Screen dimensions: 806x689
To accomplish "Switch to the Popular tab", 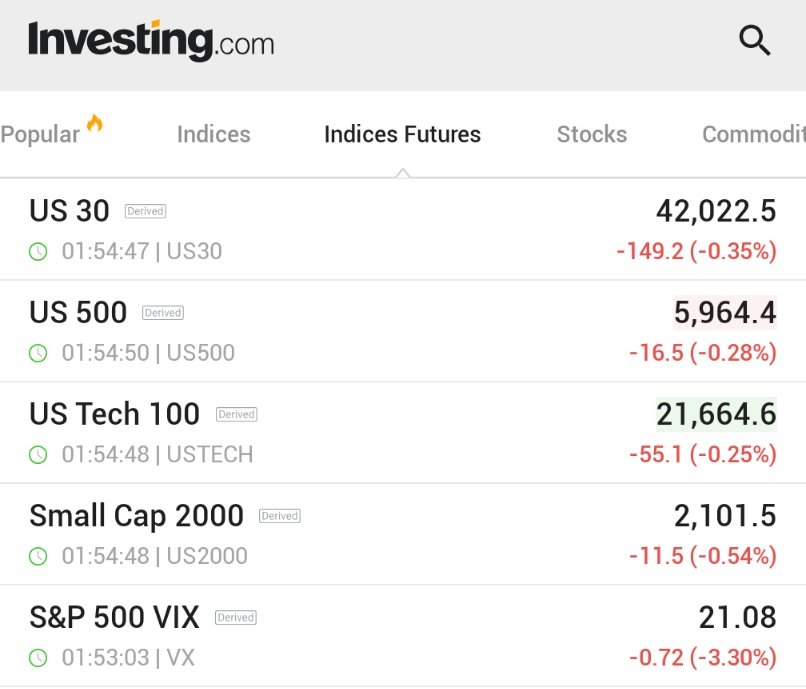I will click(x=40, y=135).
